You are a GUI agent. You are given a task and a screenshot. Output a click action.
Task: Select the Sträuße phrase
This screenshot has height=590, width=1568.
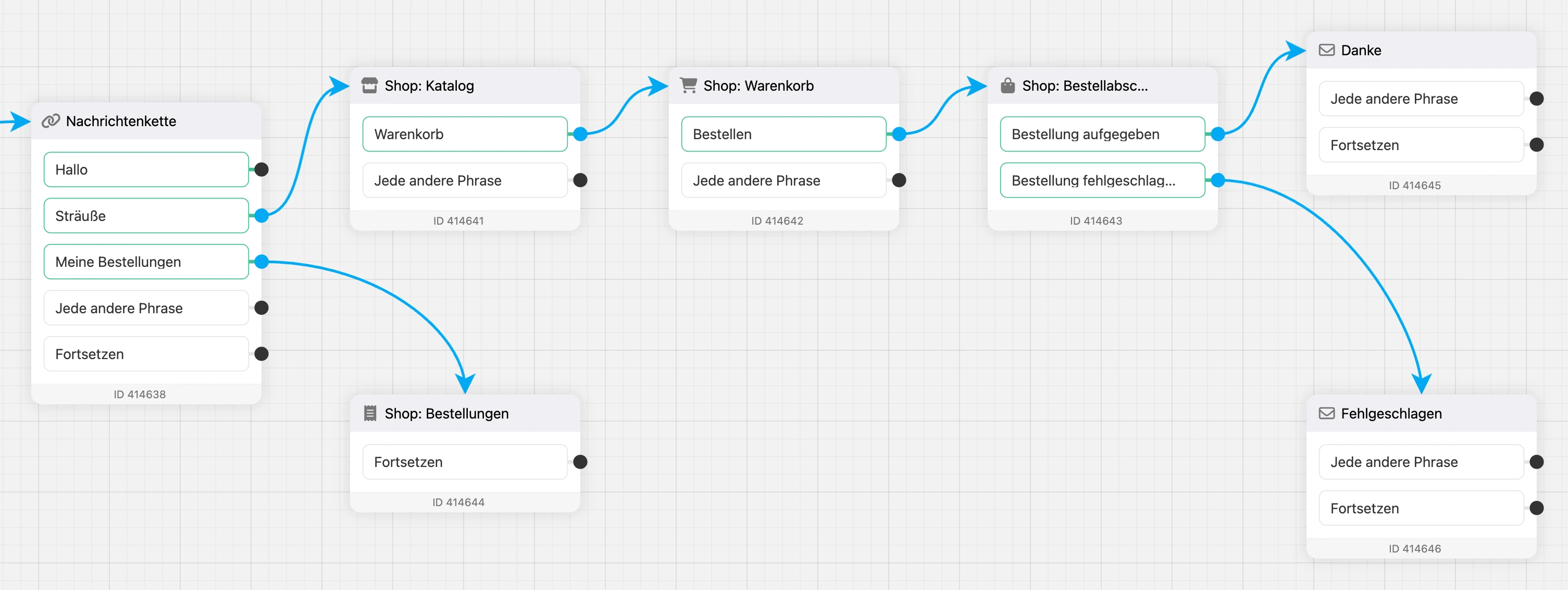[x=146, y=216]
